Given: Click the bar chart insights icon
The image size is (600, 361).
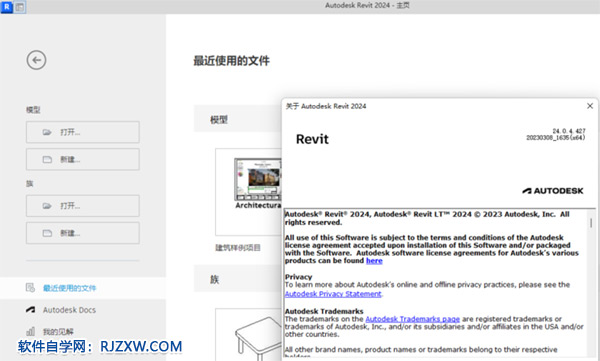Looking at the screenshot, I should (30, 331).
